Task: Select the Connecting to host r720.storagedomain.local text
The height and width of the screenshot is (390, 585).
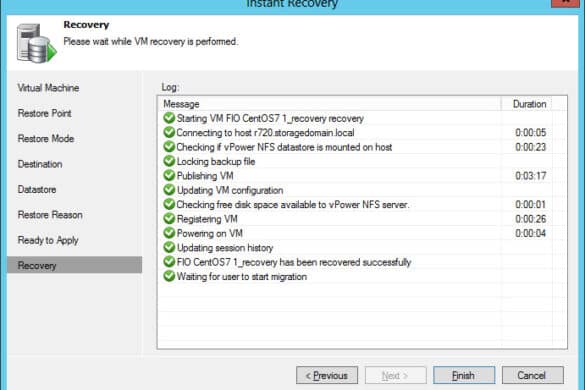Action: click(x=265, y=133)
